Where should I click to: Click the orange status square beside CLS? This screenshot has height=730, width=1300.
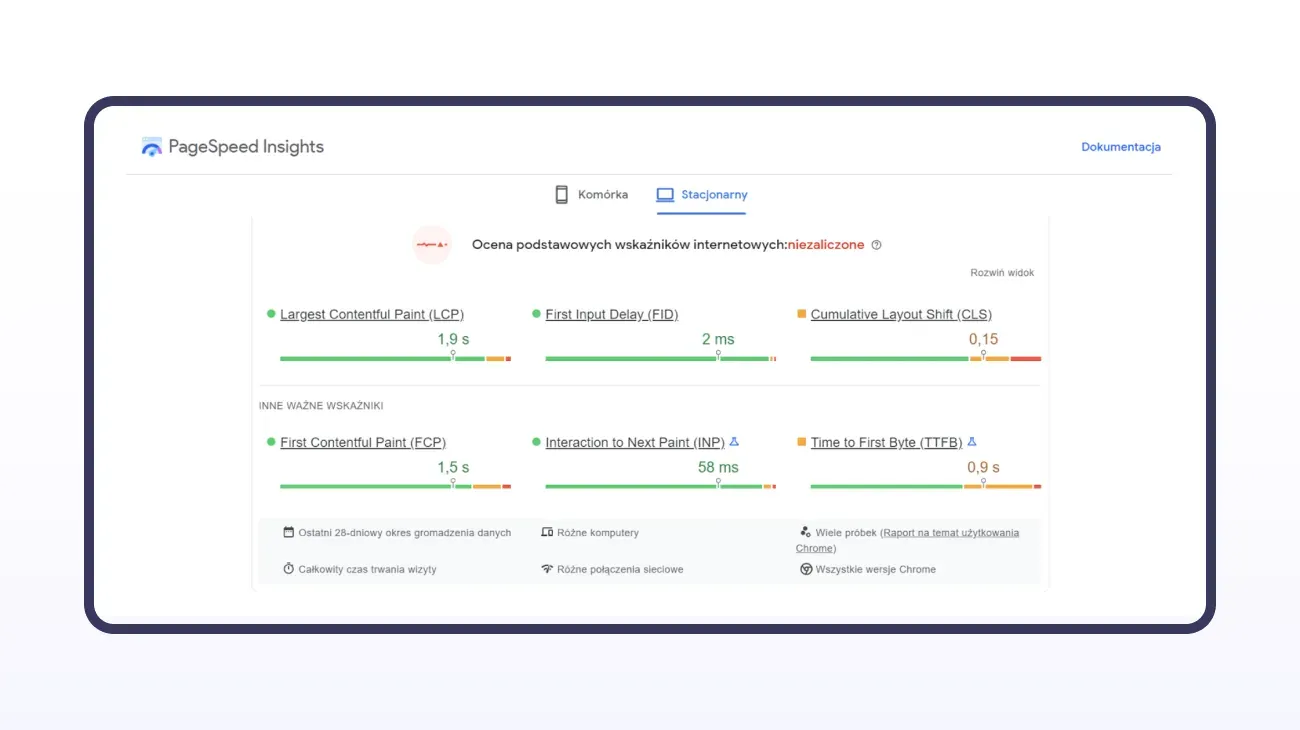pos(802,314)
